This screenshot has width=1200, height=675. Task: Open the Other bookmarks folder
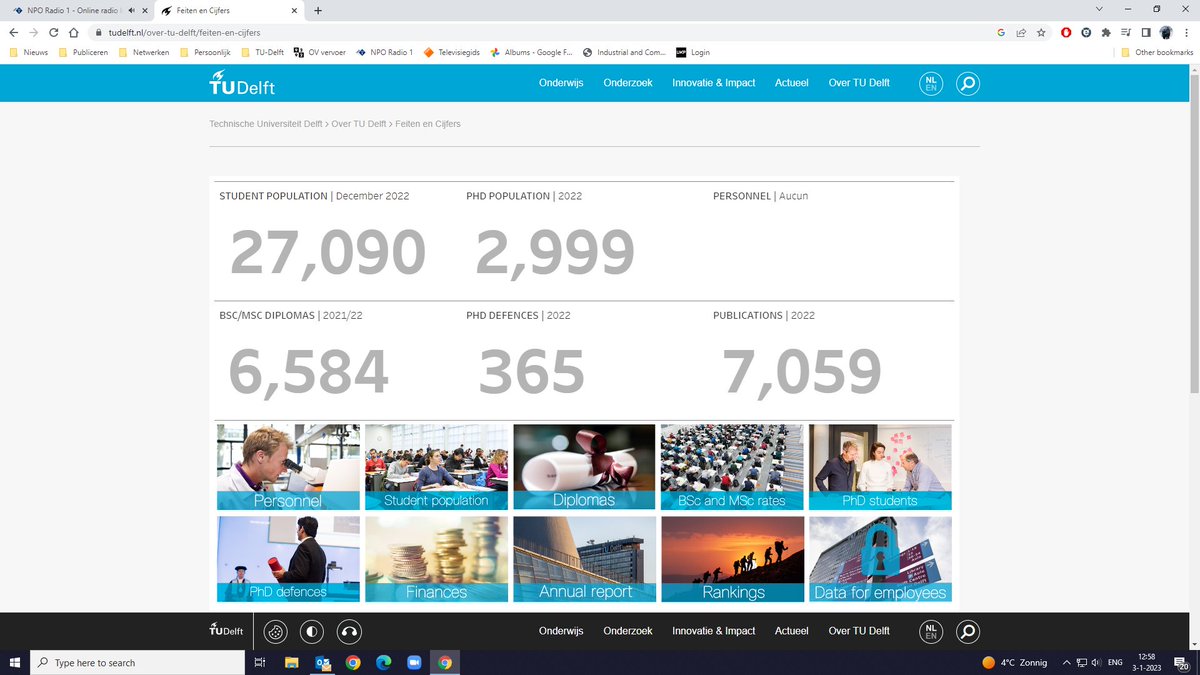click(x=1156, y=52)
